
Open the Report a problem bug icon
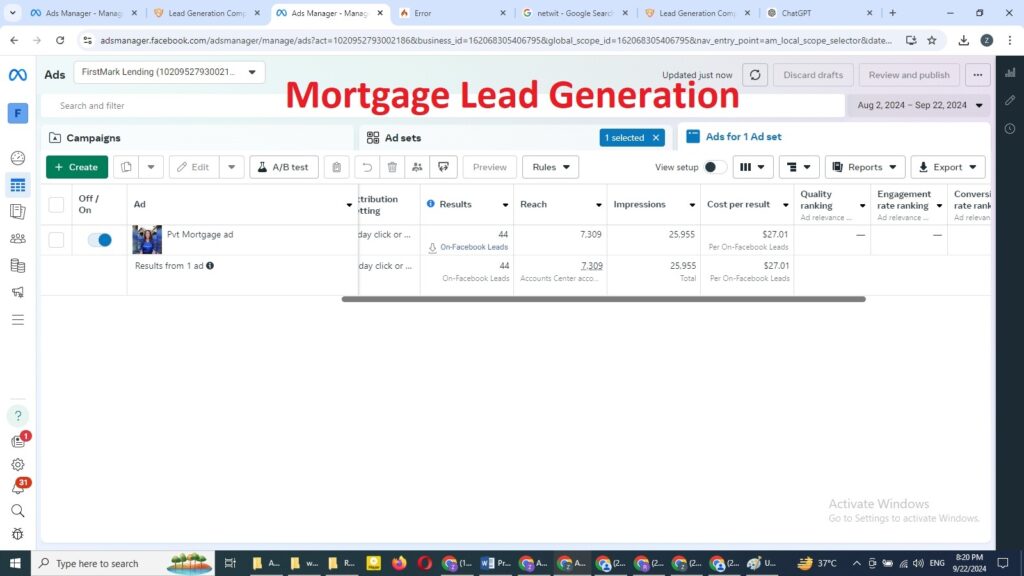pyautogui.click(x=18, y=534)
